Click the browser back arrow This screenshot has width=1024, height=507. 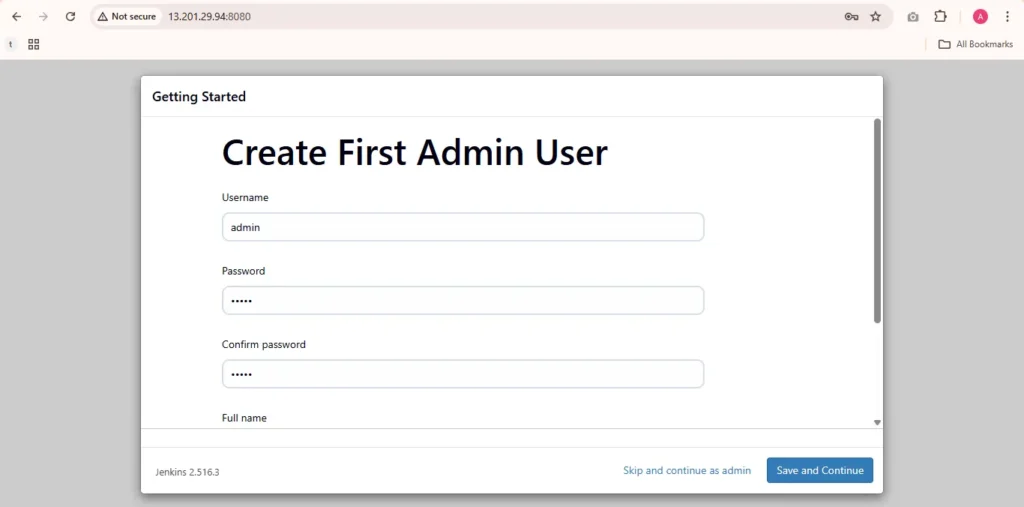(17, 17)
